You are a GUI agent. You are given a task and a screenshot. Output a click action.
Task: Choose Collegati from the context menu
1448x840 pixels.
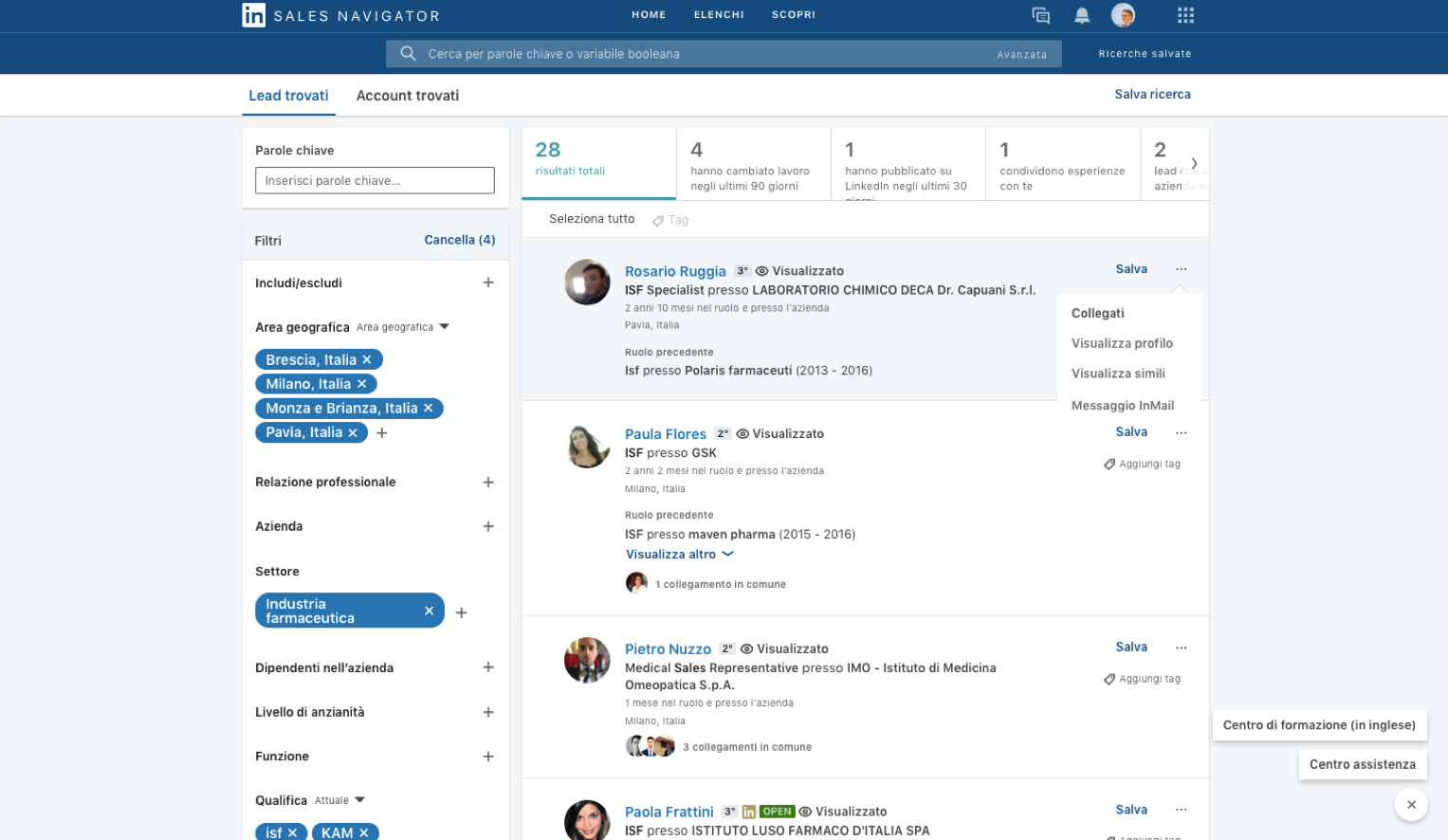pos(1098,313)
